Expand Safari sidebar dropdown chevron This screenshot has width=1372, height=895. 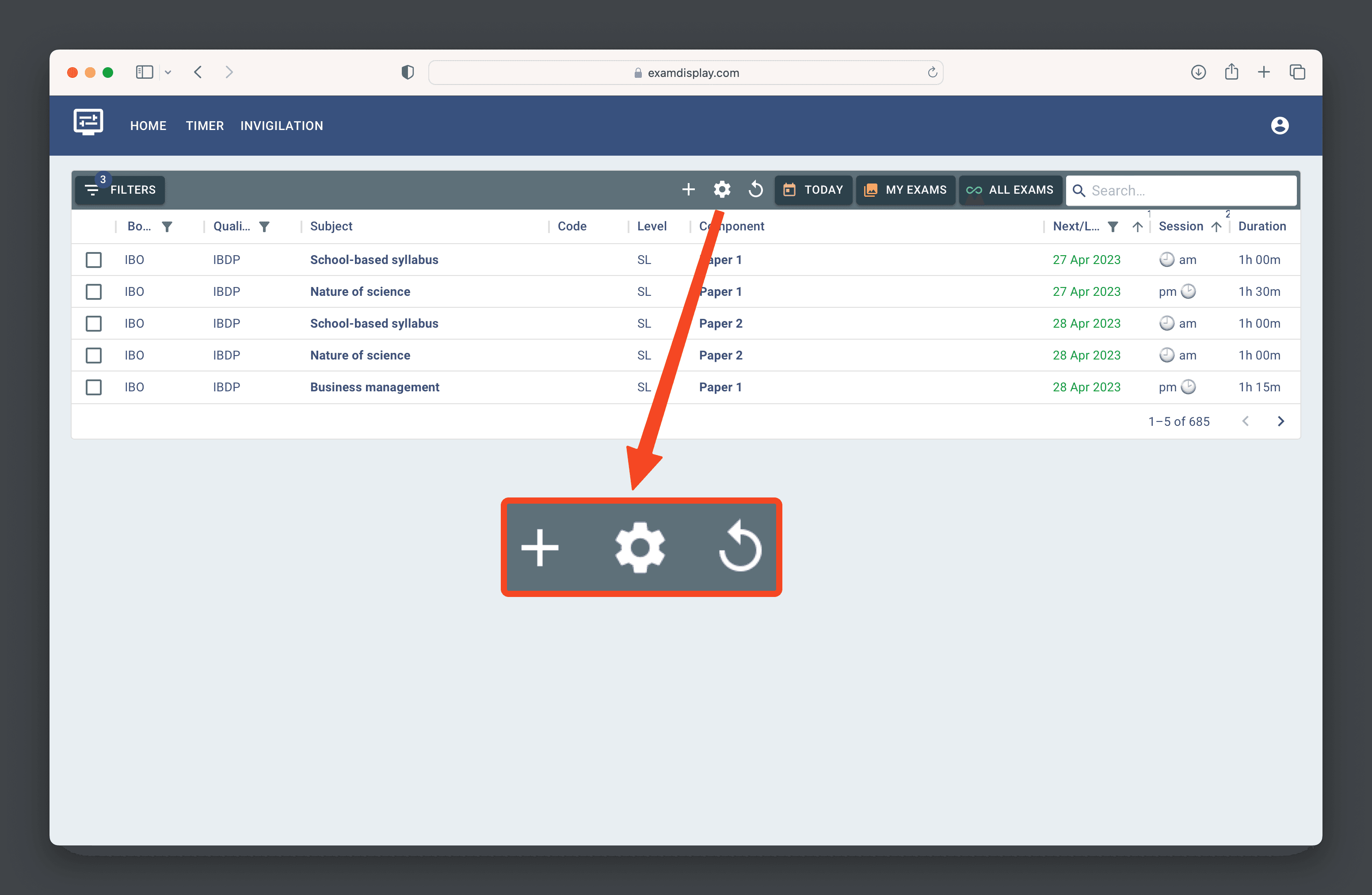tap(168, 72)
